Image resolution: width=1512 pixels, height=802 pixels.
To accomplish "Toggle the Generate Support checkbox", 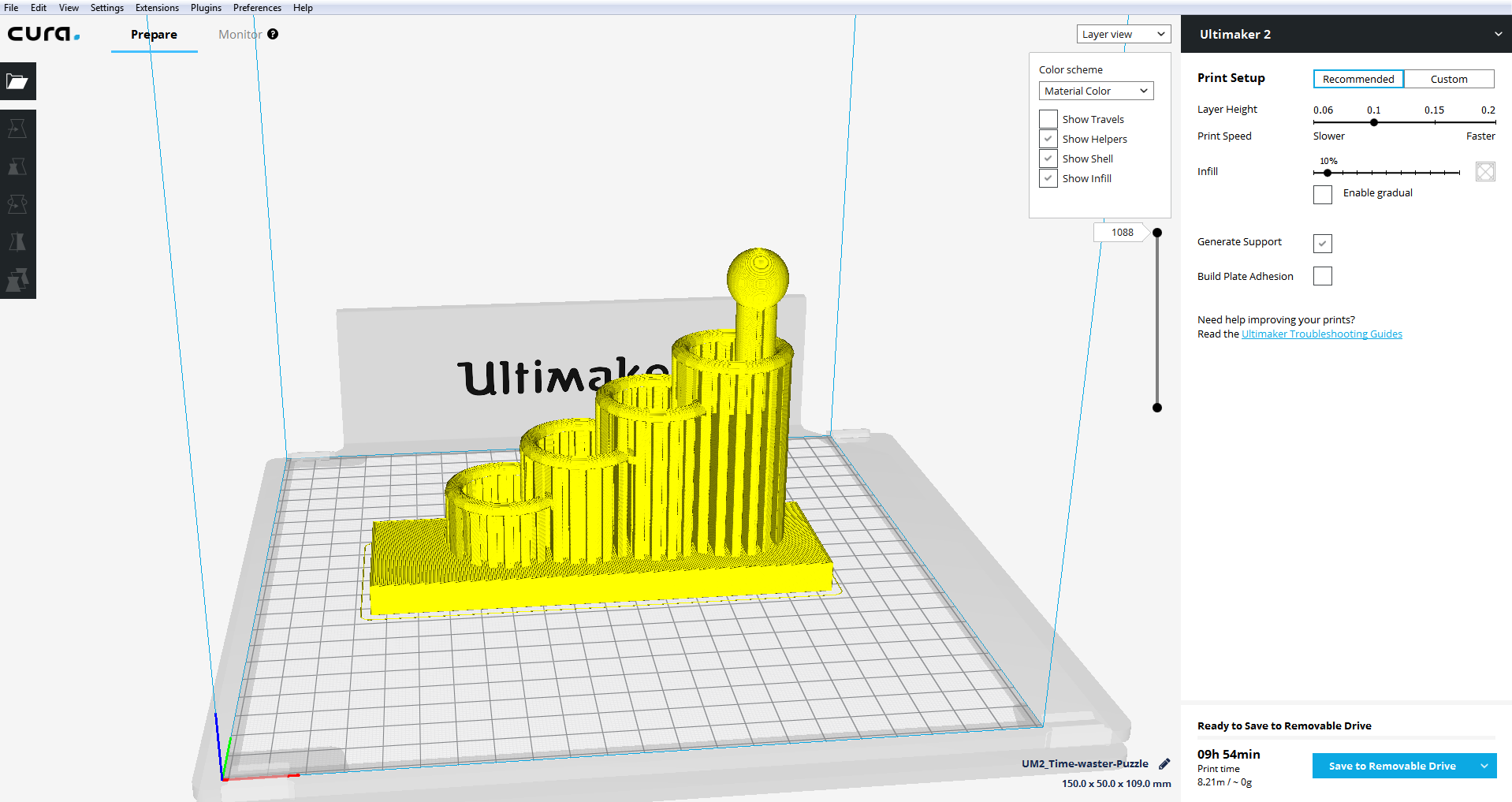I will [x=1323, y=243].
